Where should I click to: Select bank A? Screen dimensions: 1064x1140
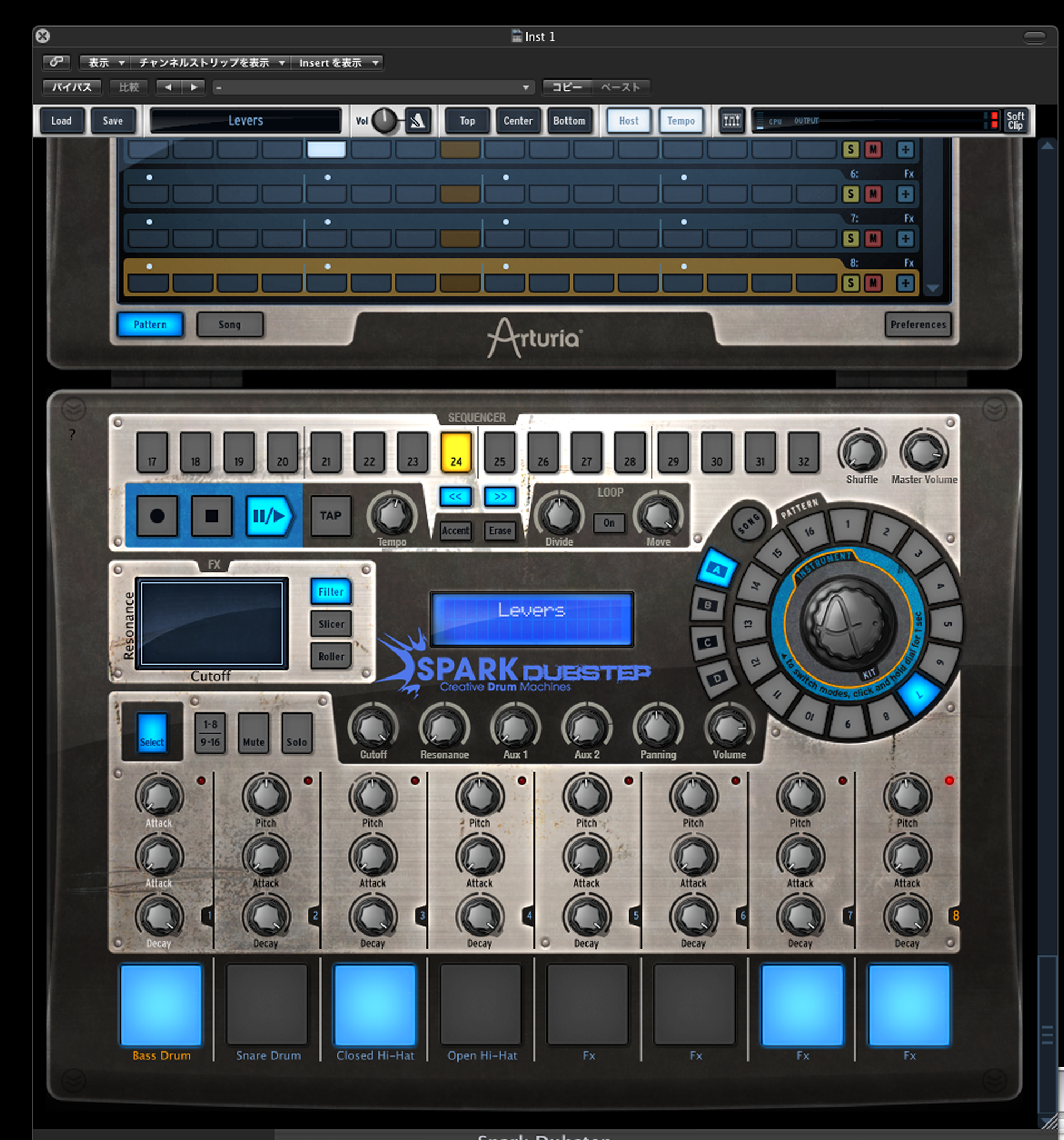[717, 569]
